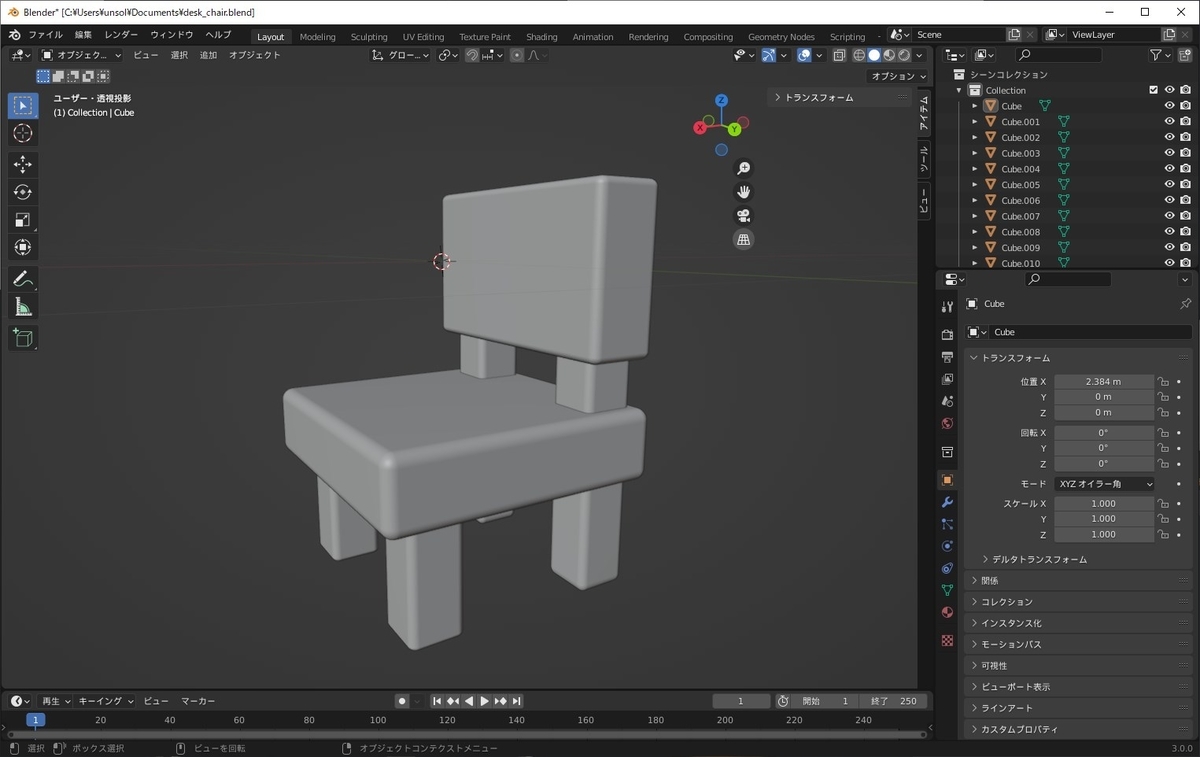
Task: Open the ファイル menu
Action: (45, 35)
